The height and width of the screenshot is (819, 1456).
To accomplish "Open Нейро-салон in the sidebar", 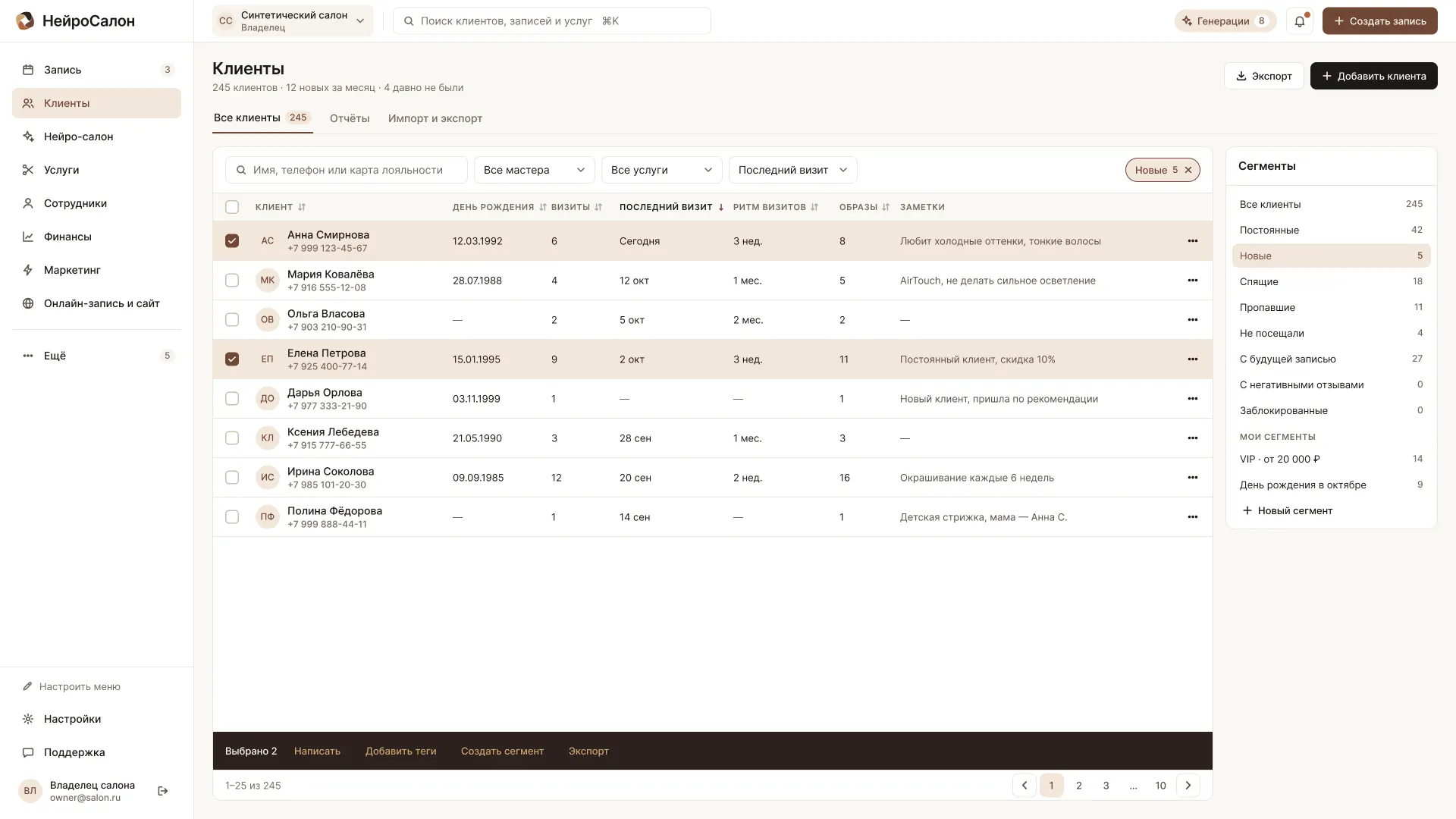I will (96, 136).
